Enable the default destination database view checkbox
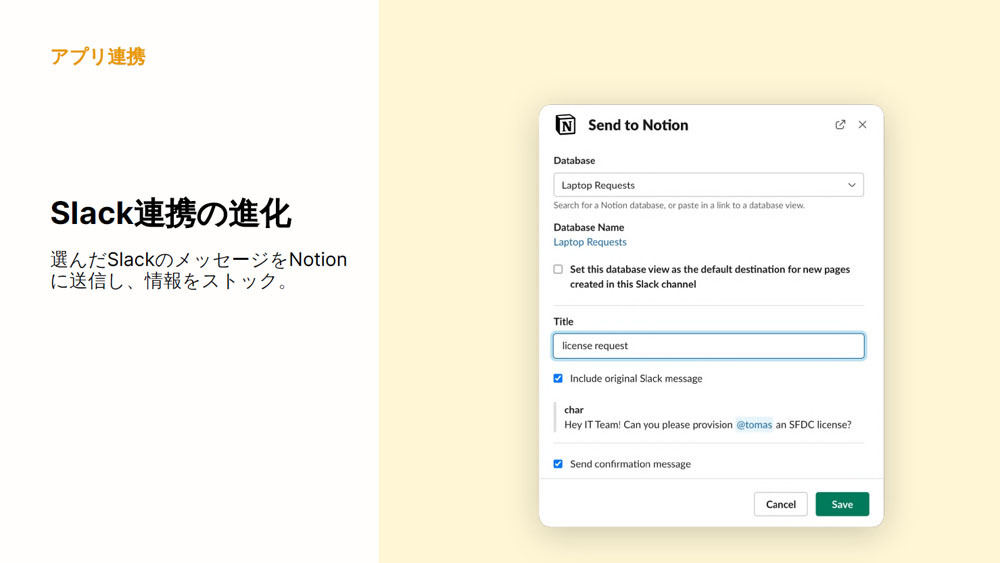The width and height of the screenshot is (1000, 563). [558, 269]
